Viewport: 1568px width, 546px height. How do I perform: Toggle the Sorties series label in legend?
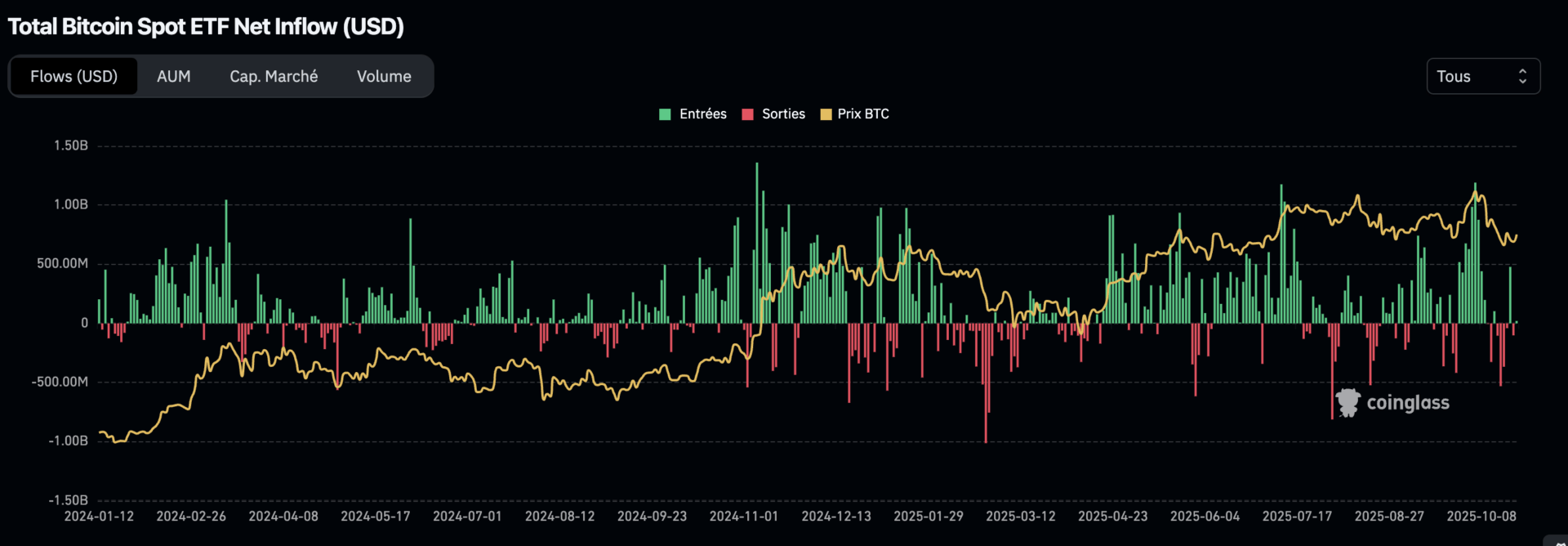click(783, 114)
